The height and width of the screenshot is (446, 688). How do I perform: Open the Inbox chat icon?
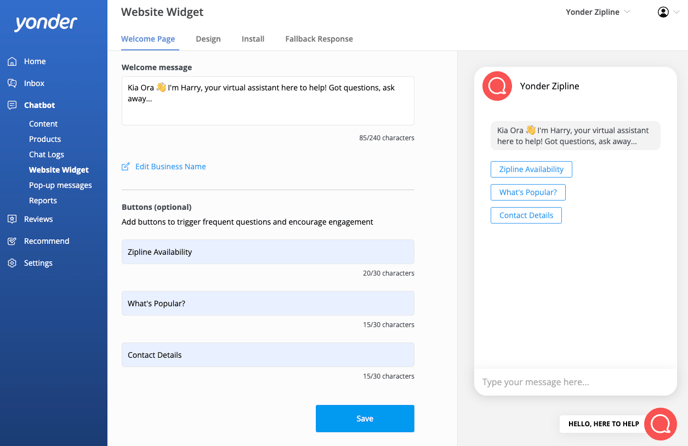[12, 83]
